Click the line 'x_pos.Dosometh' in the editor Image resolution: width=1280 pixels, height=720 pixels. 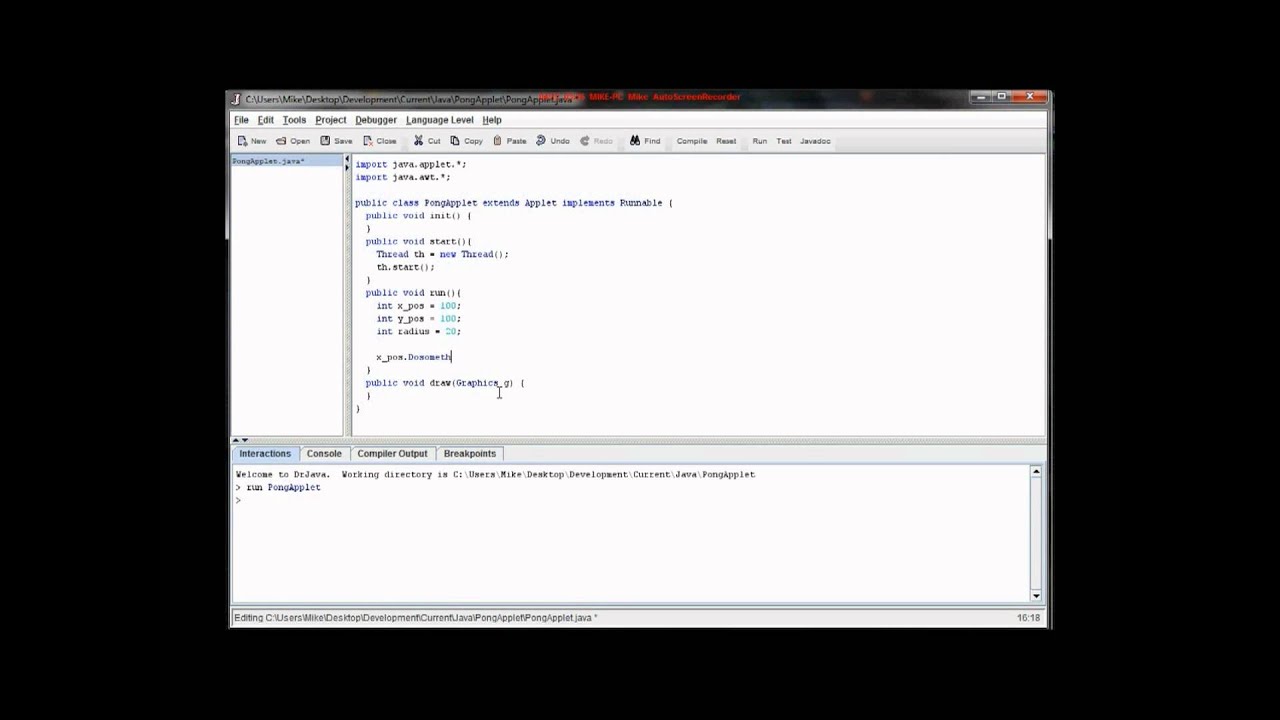click(414, 357)
